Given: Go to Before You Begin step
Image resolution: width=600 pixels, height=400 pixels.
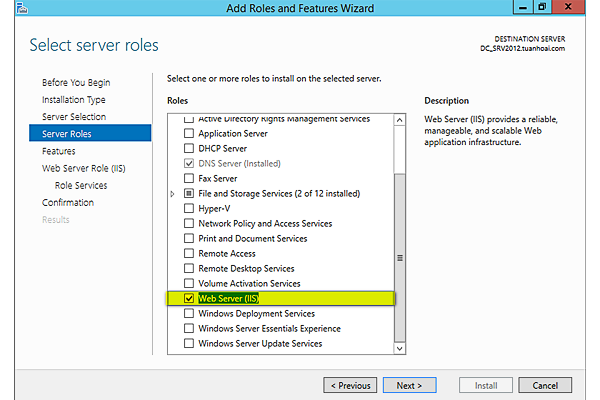Looking at the screenshot, I should point(76,83).
